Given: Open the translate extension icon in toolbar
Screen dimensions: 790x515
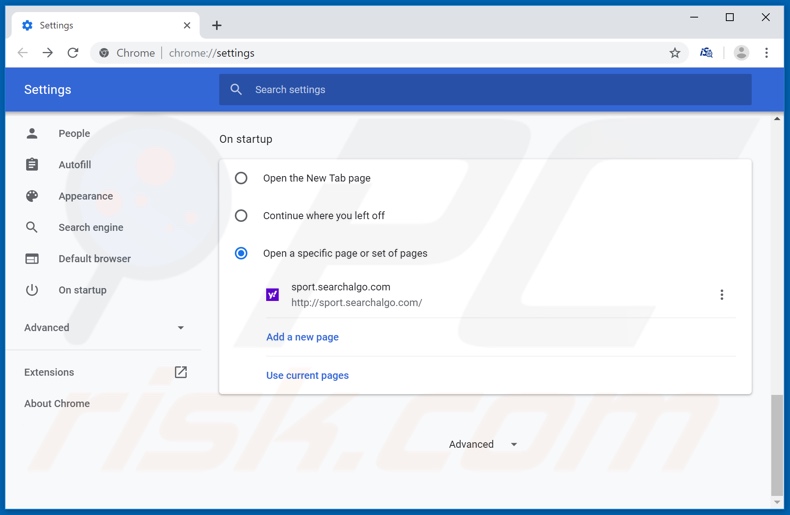Looking at the screenshot, I should pyautogui.click(x=706, y=53).
